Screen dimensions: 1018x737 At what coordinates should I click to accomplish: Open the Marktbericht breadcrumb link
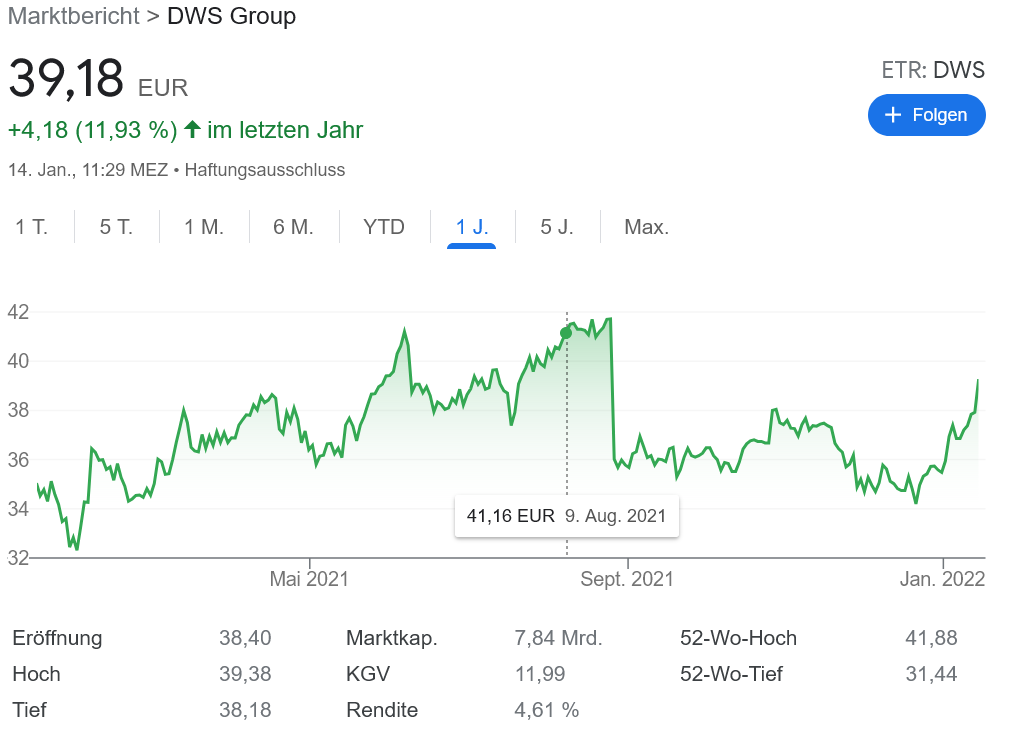pyautogui.click(x=74, y=17)
